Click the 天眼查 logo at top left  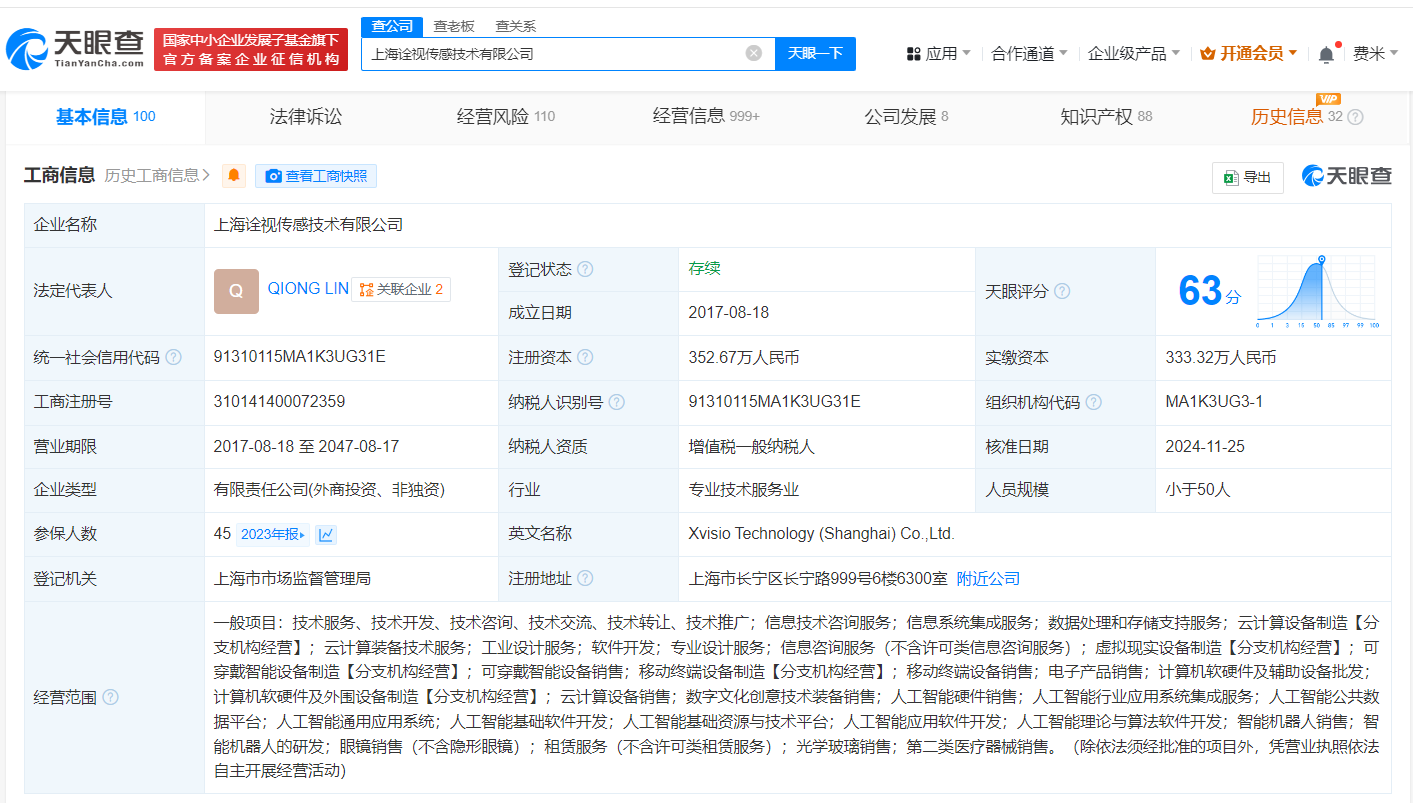point(75,47)
